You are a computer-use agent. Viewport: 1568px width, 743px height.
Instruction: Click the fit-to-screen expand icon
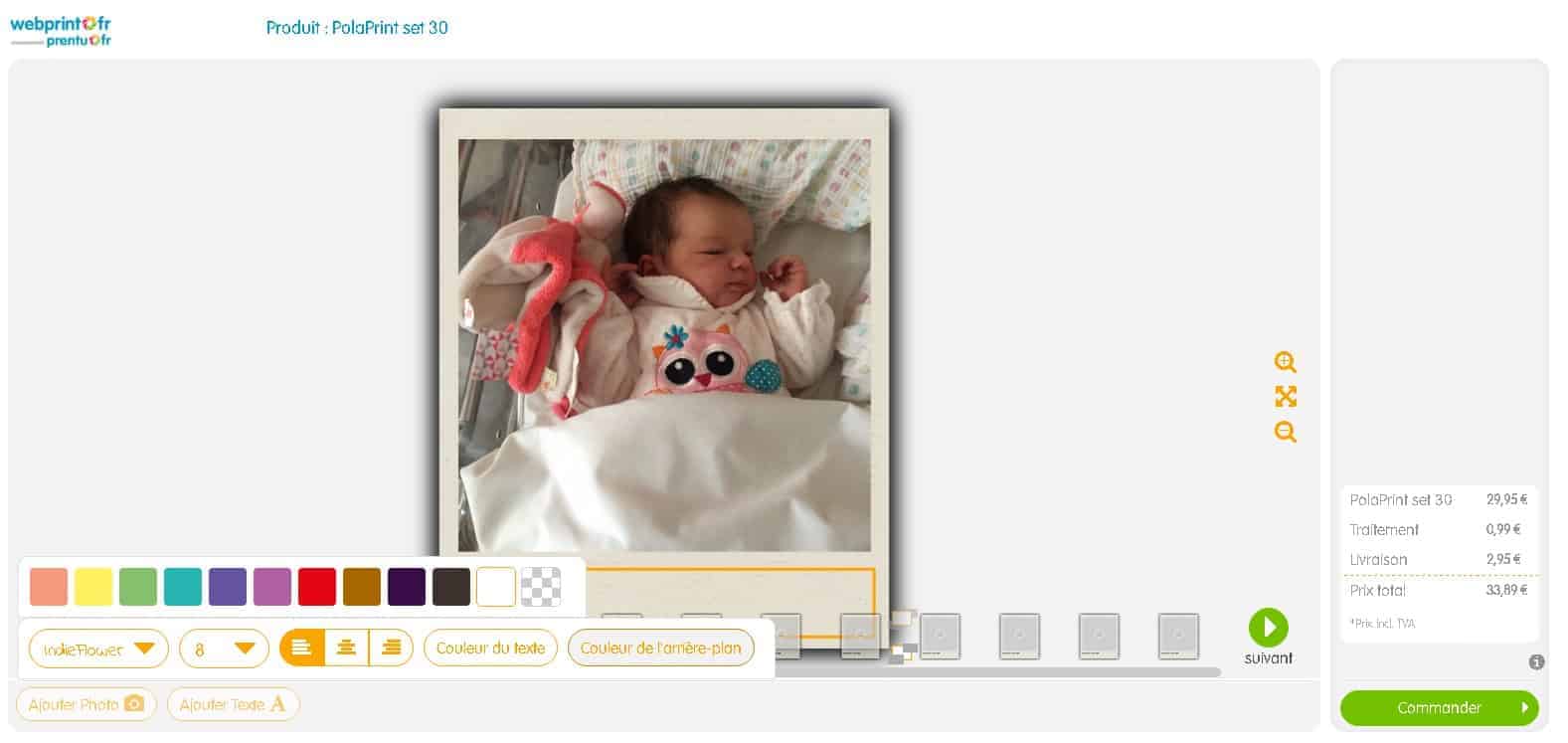[1285, 397]
